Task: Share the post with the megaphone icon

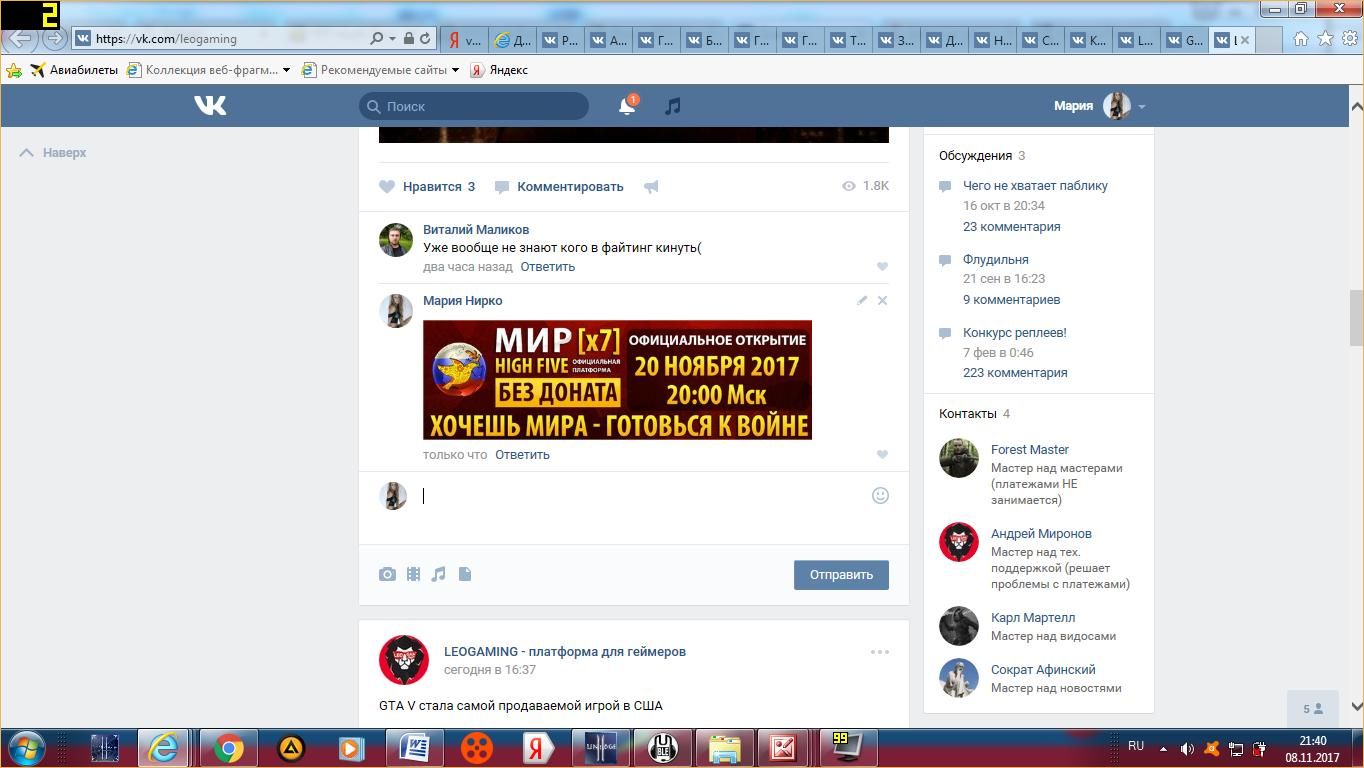Action: (x=651, y=187)
